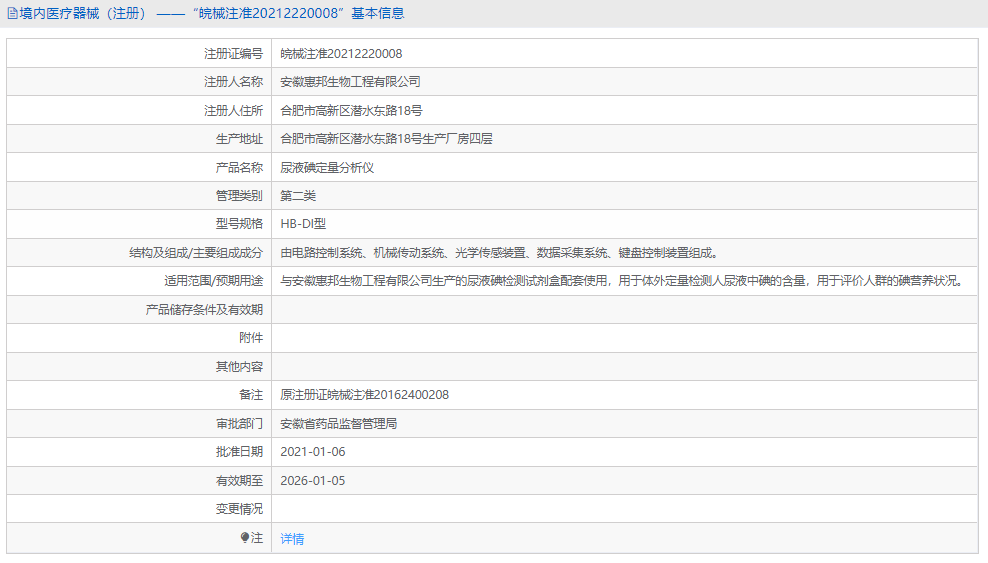This screenshot has width=988, height=563.
Task: Open the 详情 link
Action: tap(292, 539)
